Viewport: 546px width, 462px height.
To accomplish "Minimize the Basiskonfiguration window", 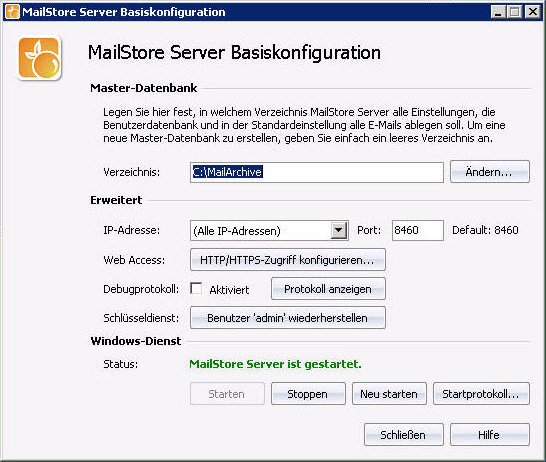I will click(498, 12).
